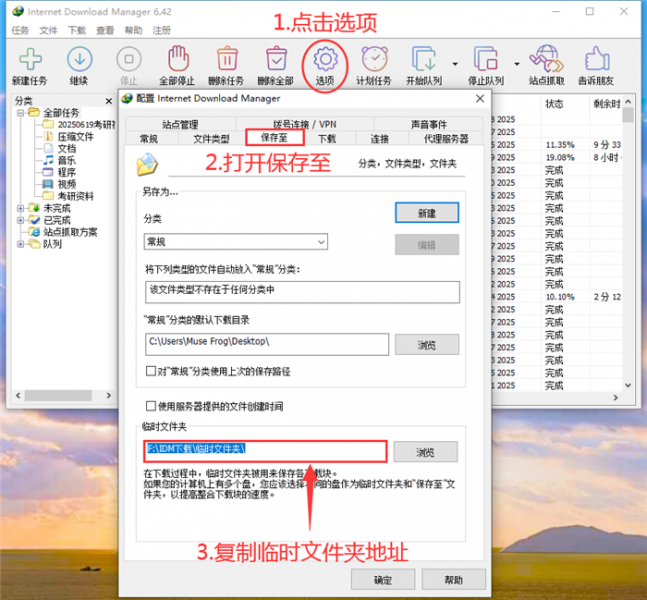
Task: Click the 新建 button in the dialog
Action: [x=426, y=213]
